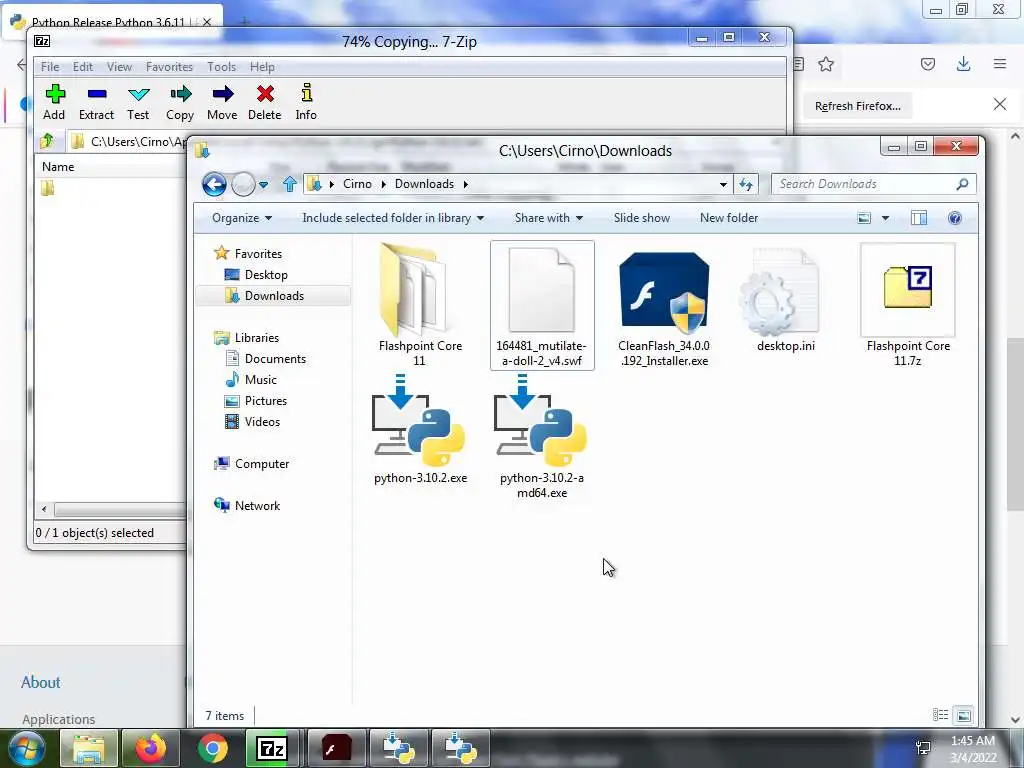Image resolution: width=1024 pixels, height=768 pixels.
Task: Expand the Share with dropdown
Action: pos(549,218)
